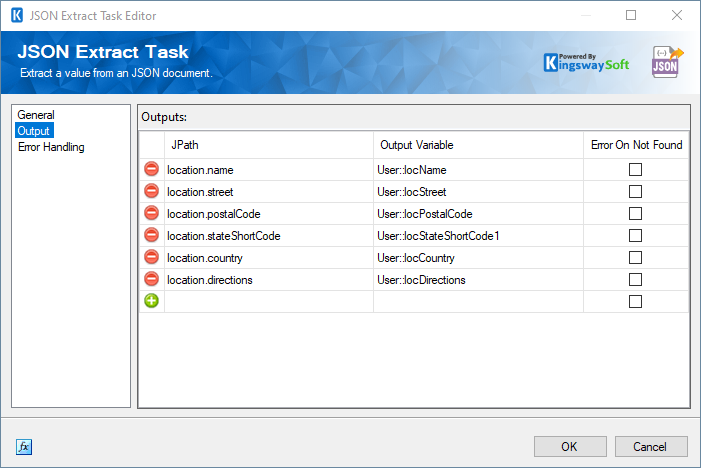Remove the location.name row with red icon

(x=151, y=170)
